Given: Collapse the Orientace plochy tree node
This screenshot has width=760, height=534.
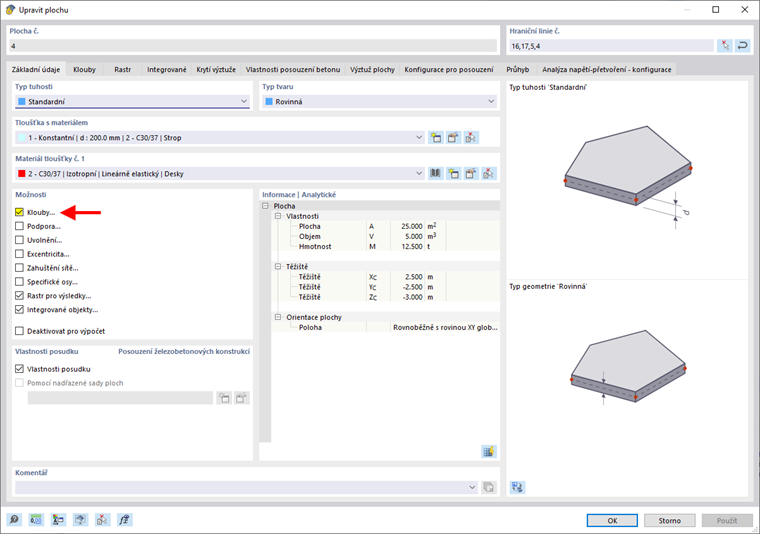Looking at the screenshot, I should pos(278,317).
